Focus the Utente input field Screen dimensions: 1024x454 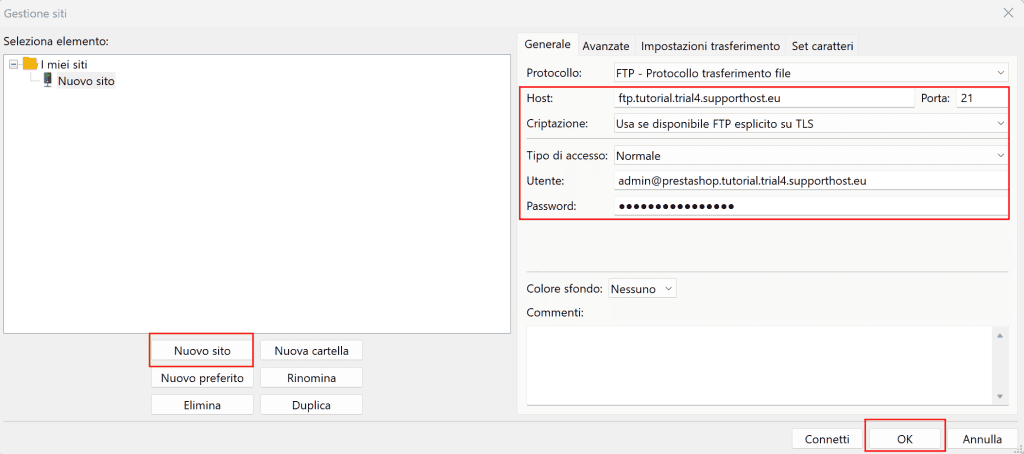tap(810, 180)
